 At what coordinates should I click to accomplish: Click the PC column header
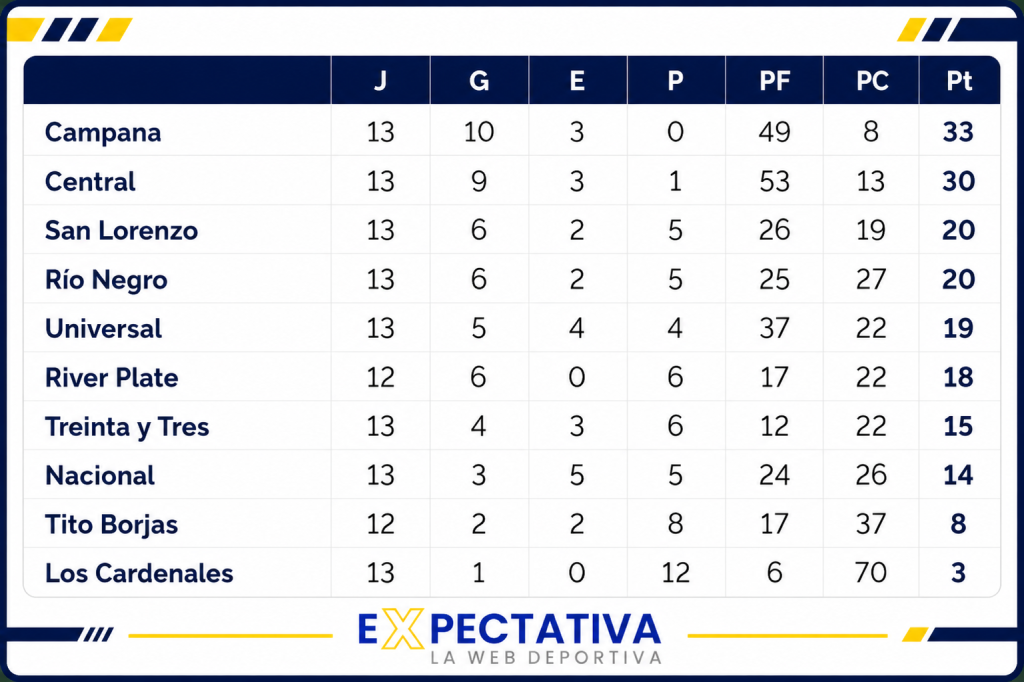872,80
